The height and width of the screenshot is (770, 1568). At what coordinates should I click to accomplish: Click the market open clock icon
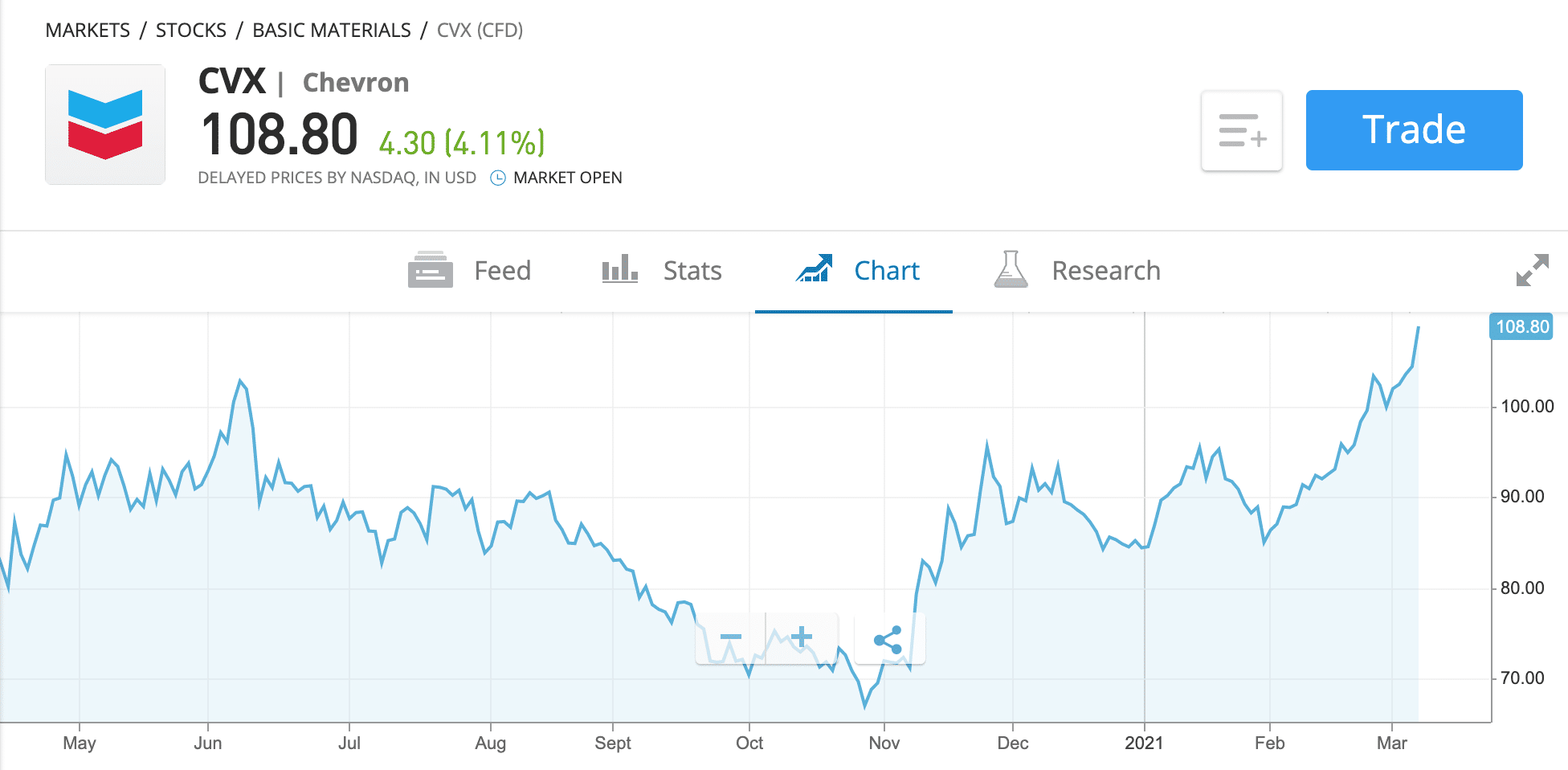(498, 178)
